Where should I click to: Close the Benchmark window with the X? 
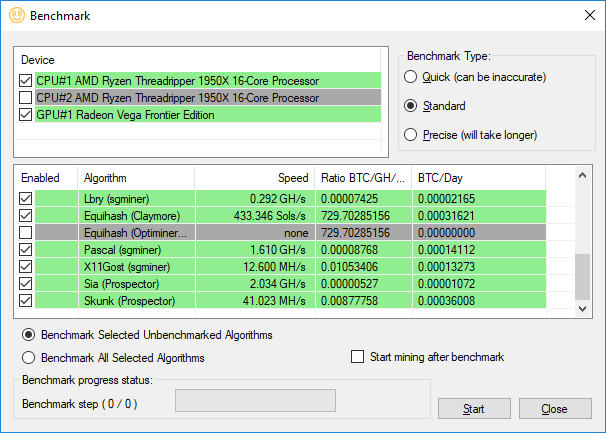(x=590, y=15)
